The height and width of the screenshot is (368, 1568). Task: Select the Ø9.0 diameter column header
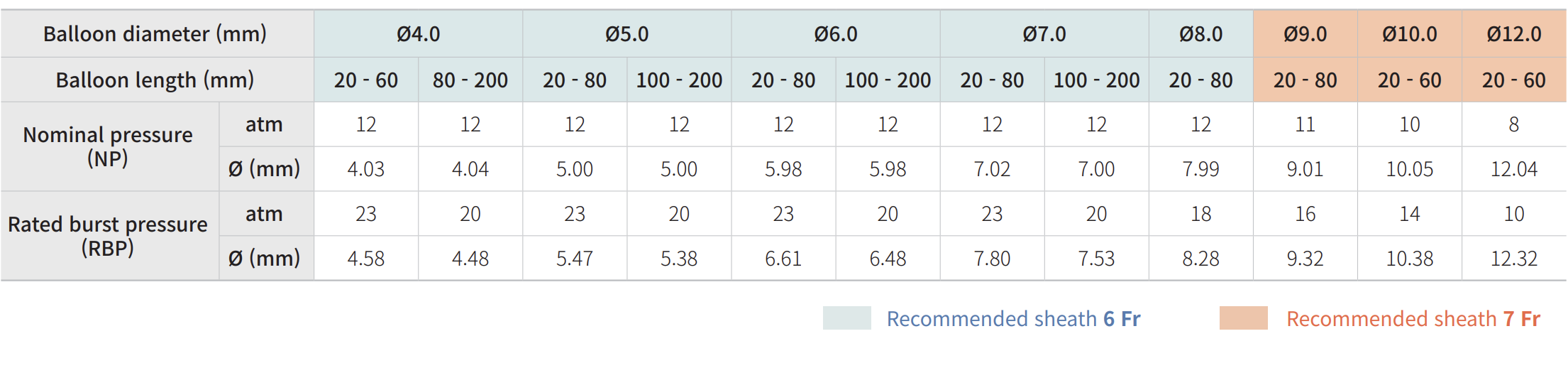tap(1305, 34)
